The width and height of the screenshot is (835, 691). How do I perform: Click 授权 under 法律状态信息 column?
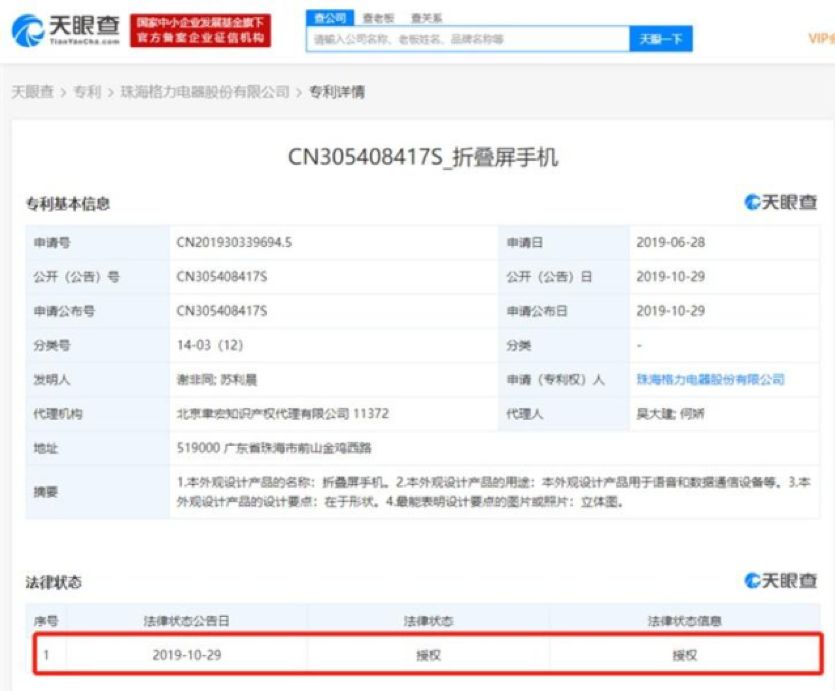[685, 655]
